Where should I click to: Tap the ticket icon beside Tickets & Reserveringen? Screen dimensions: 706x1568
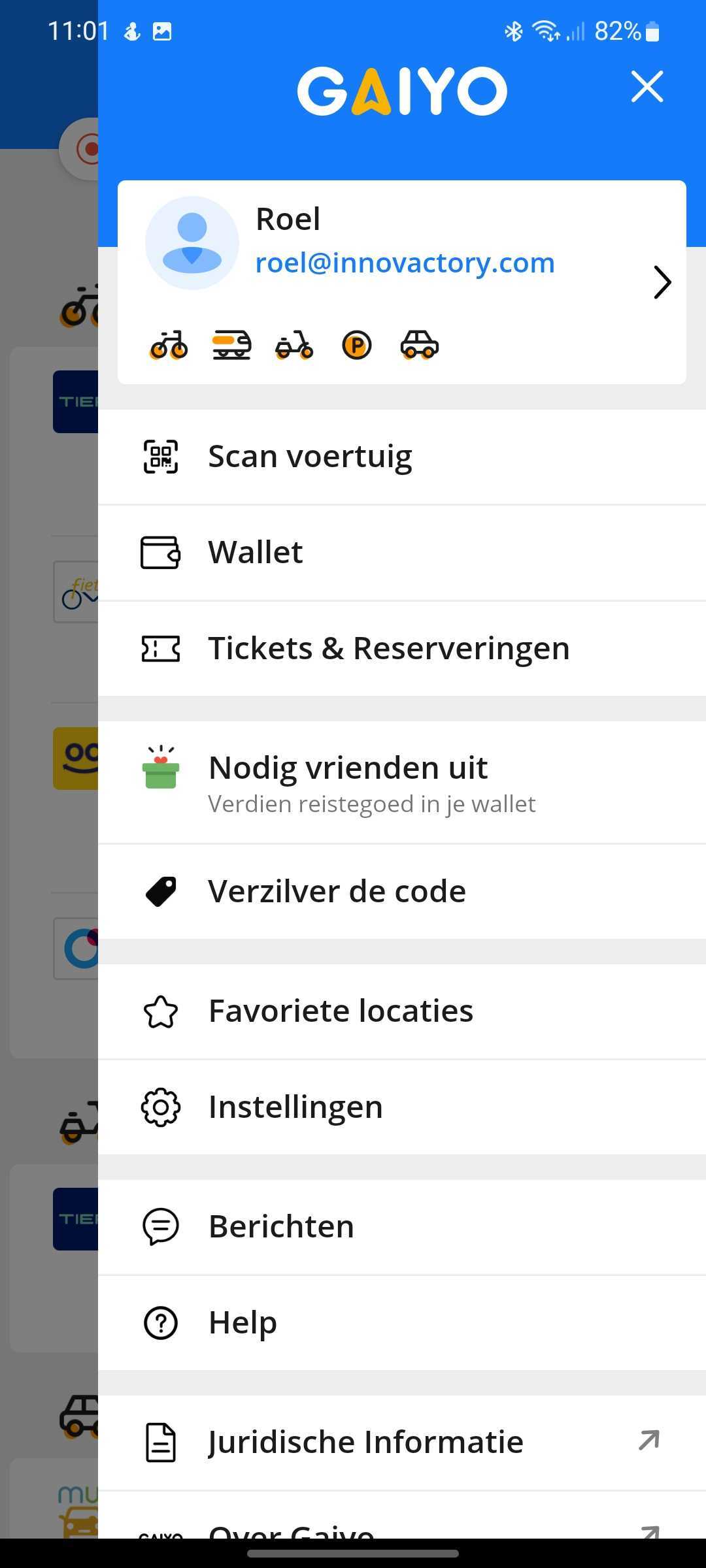(160, 649)
